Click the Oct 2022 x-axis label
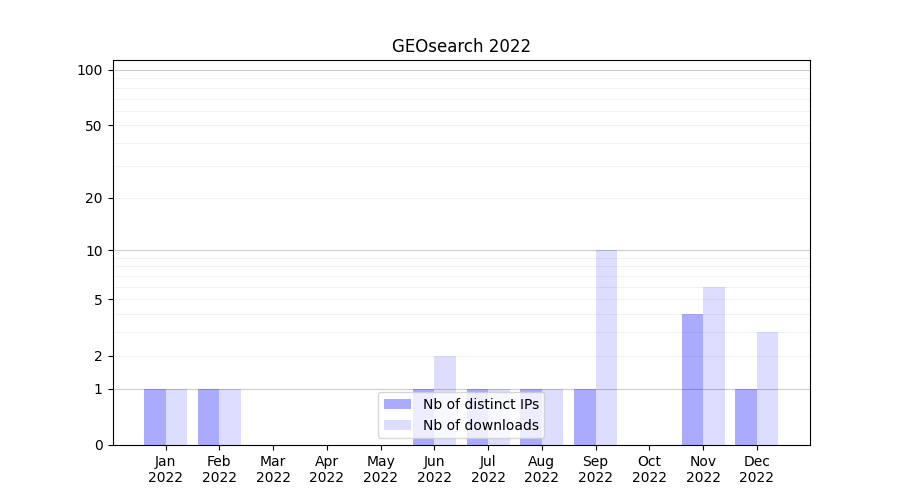900x500 pixels. coord(649,469)
